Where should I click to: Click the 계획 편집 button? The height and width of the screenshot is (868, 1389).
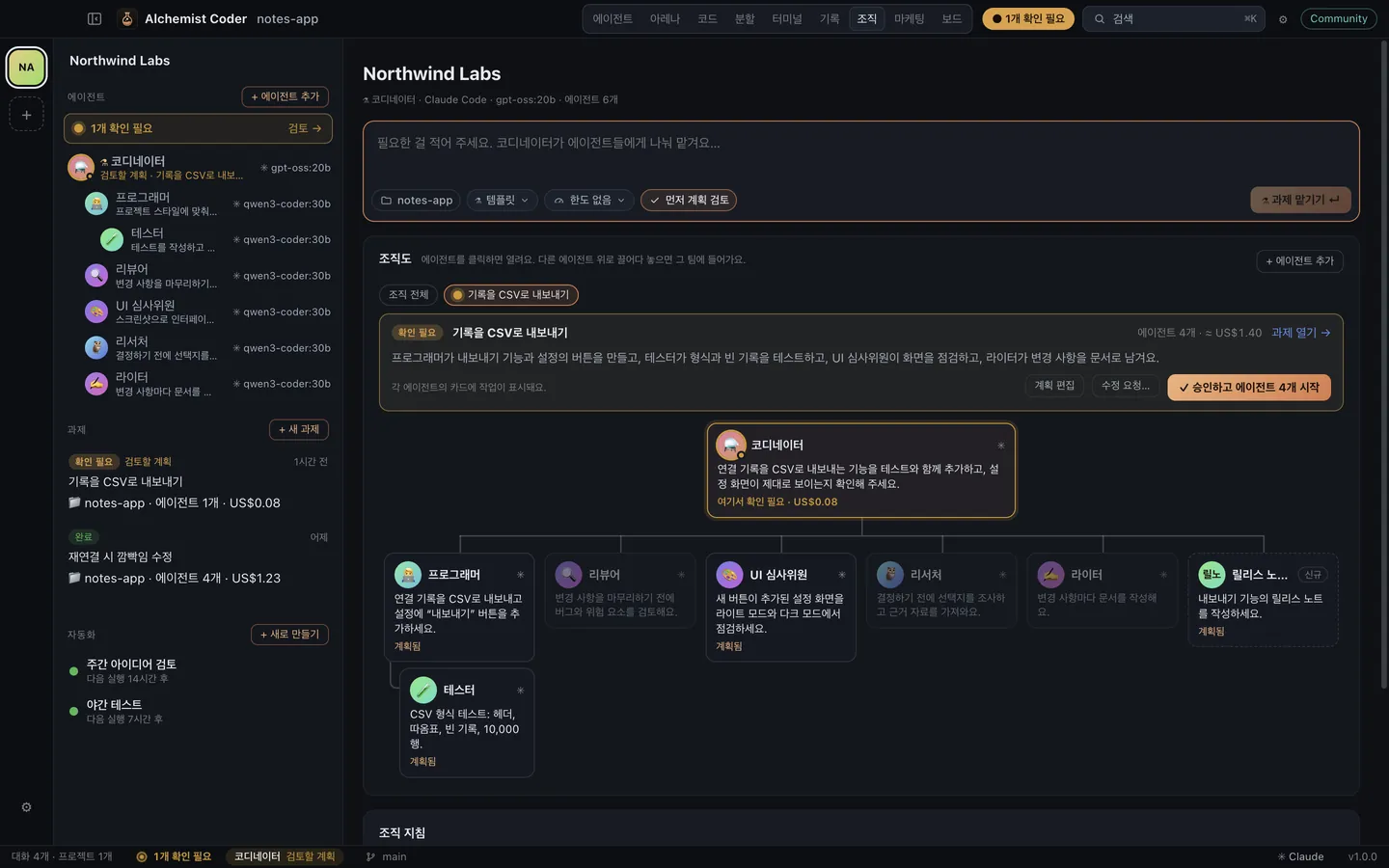coord(1054,386)
